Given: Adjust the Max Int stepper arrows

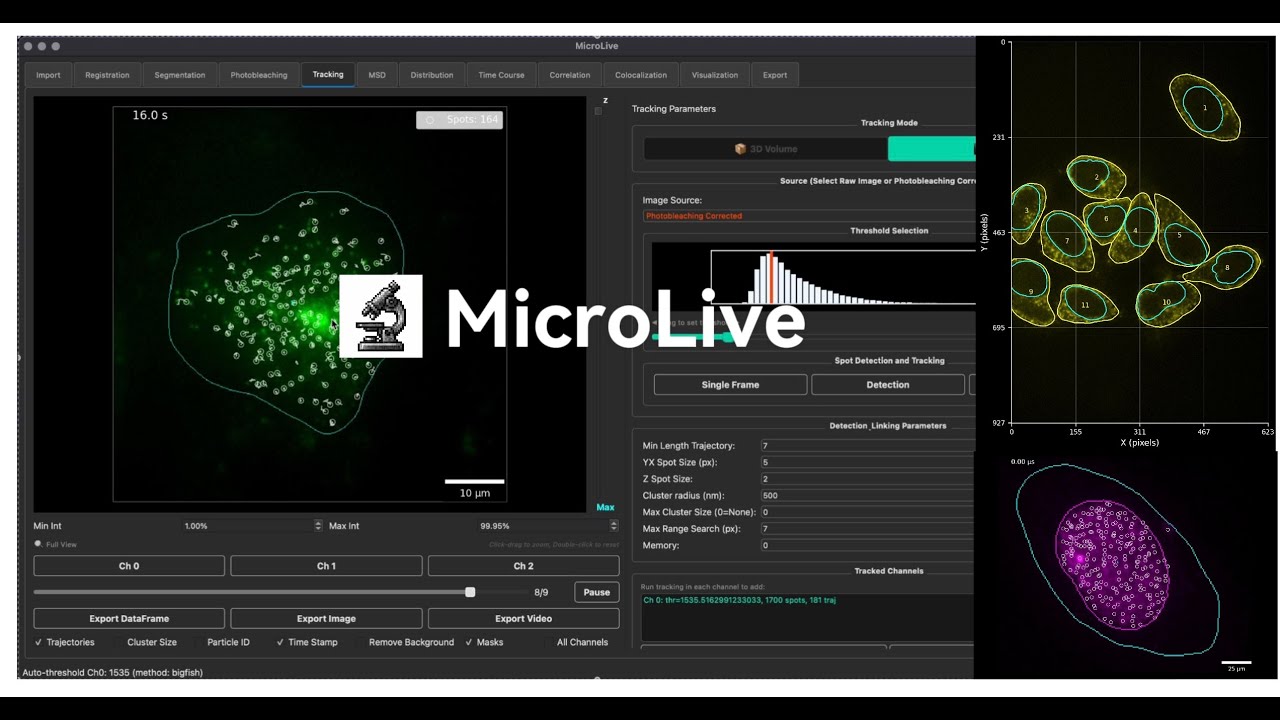Looking at the screenshot, I should click(614, 525).
